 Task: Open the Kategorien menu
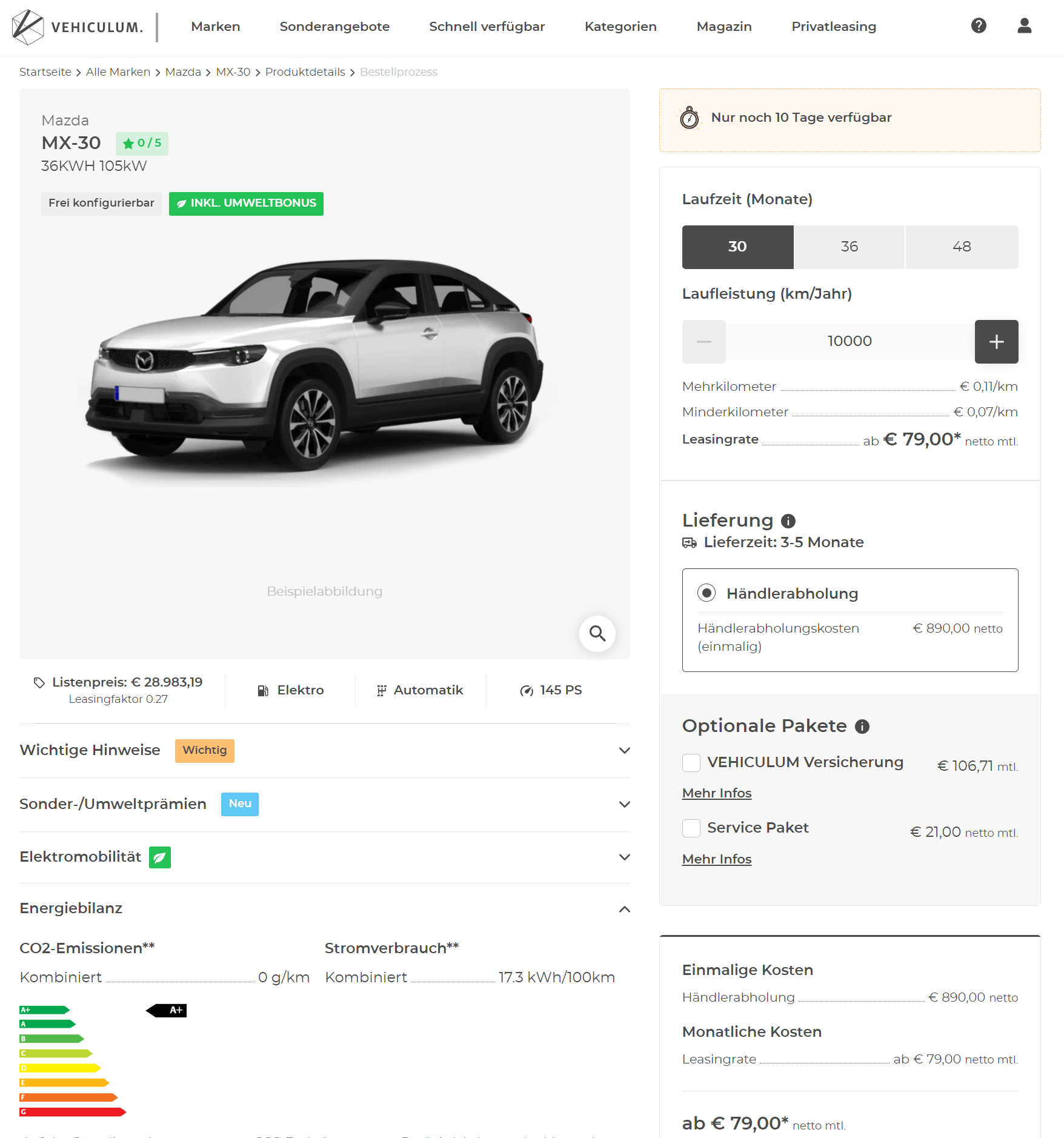tap(620, 27)
